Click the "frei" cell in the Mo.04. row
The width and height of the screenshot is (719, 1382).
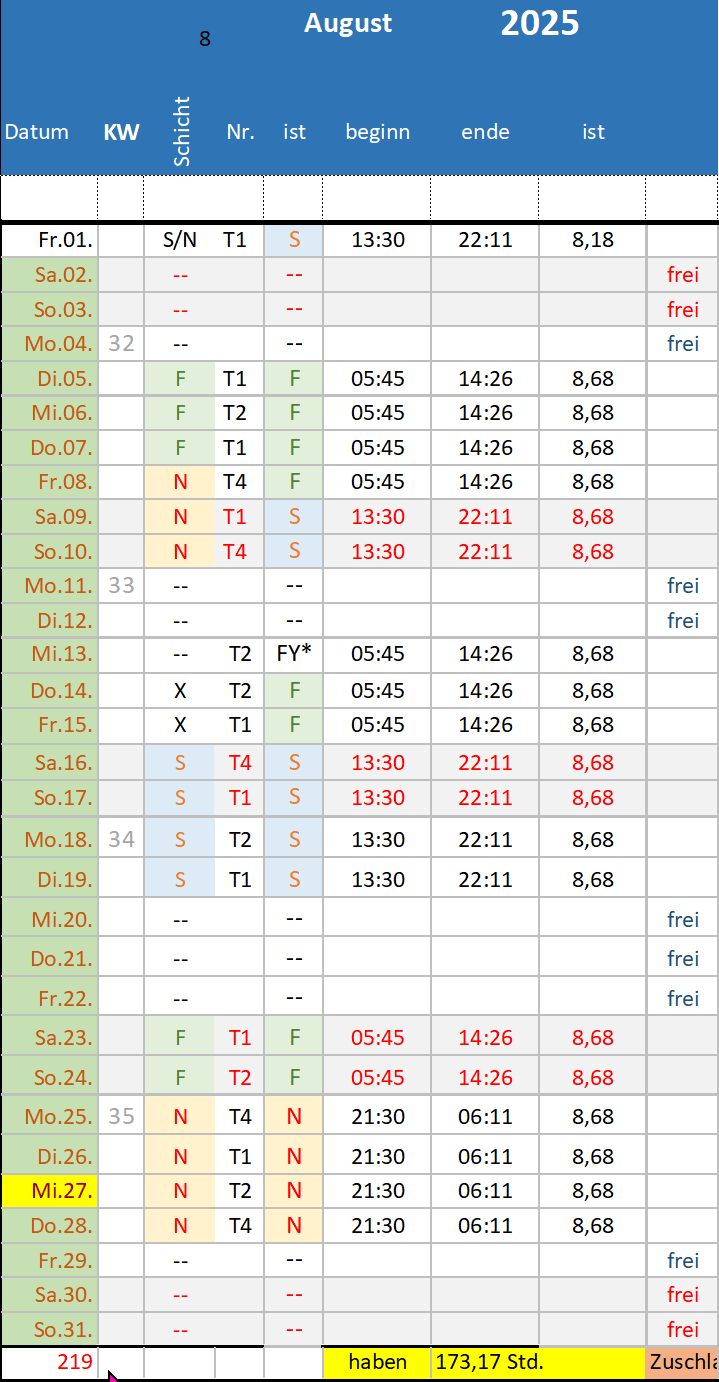683,344
